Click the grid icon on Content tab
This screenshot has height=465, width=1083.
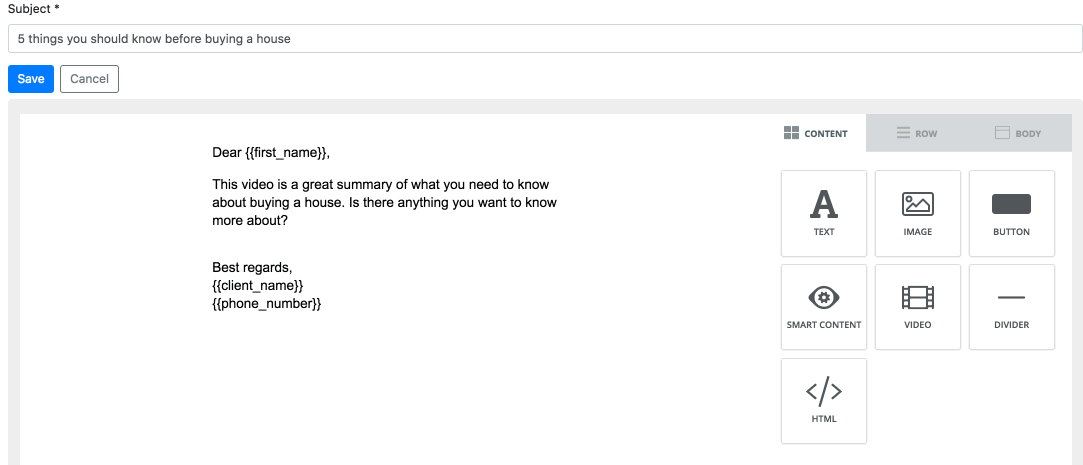click(792, 133)
